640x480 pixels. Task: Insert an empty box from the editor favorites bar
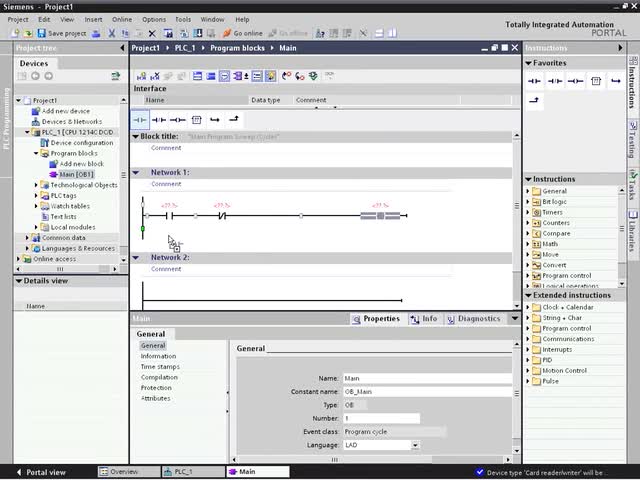(x=196, y=120)
